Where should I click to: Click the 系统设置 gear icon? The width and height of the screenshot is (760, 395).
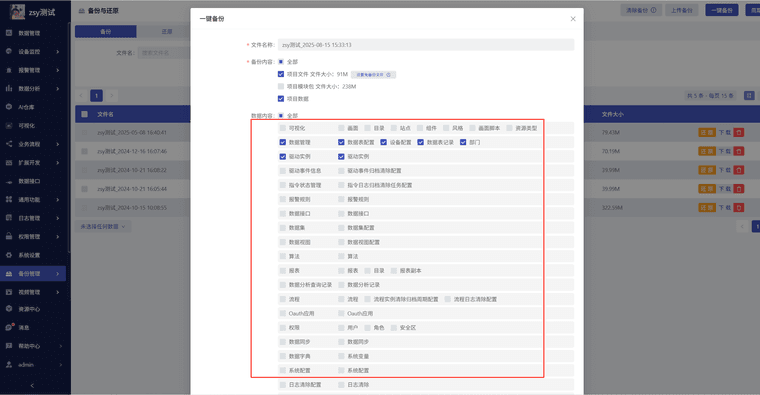pyautogui.click(x=9, y=255)
